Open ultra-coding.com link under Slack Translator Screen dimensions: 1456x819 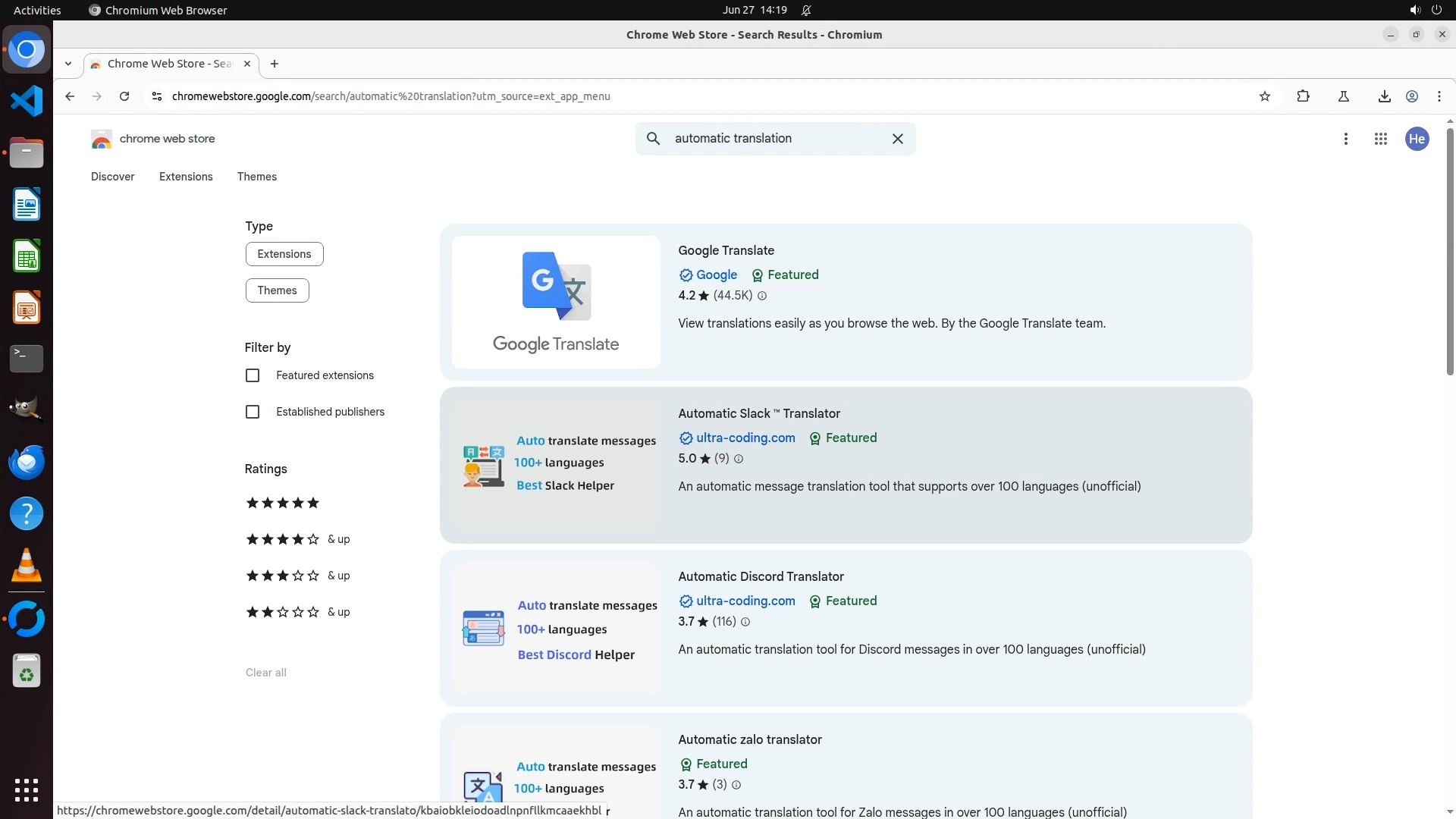[x=745, y=438]
